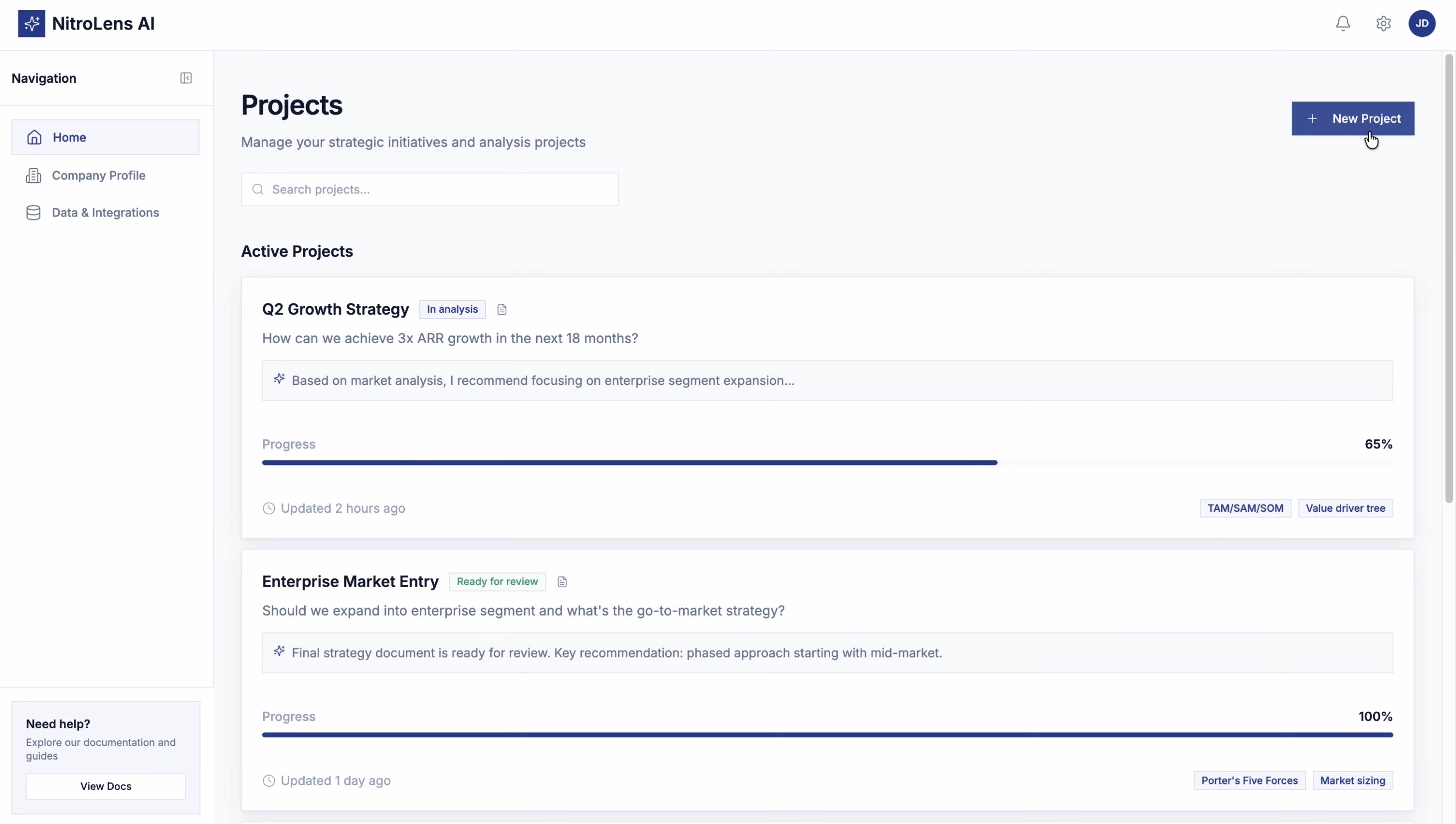Image resolution: width=1456 pixels, height=824 pixels.
Task: Open document icon beside Enterprise Market Entry
Action: tap(561, 582)
